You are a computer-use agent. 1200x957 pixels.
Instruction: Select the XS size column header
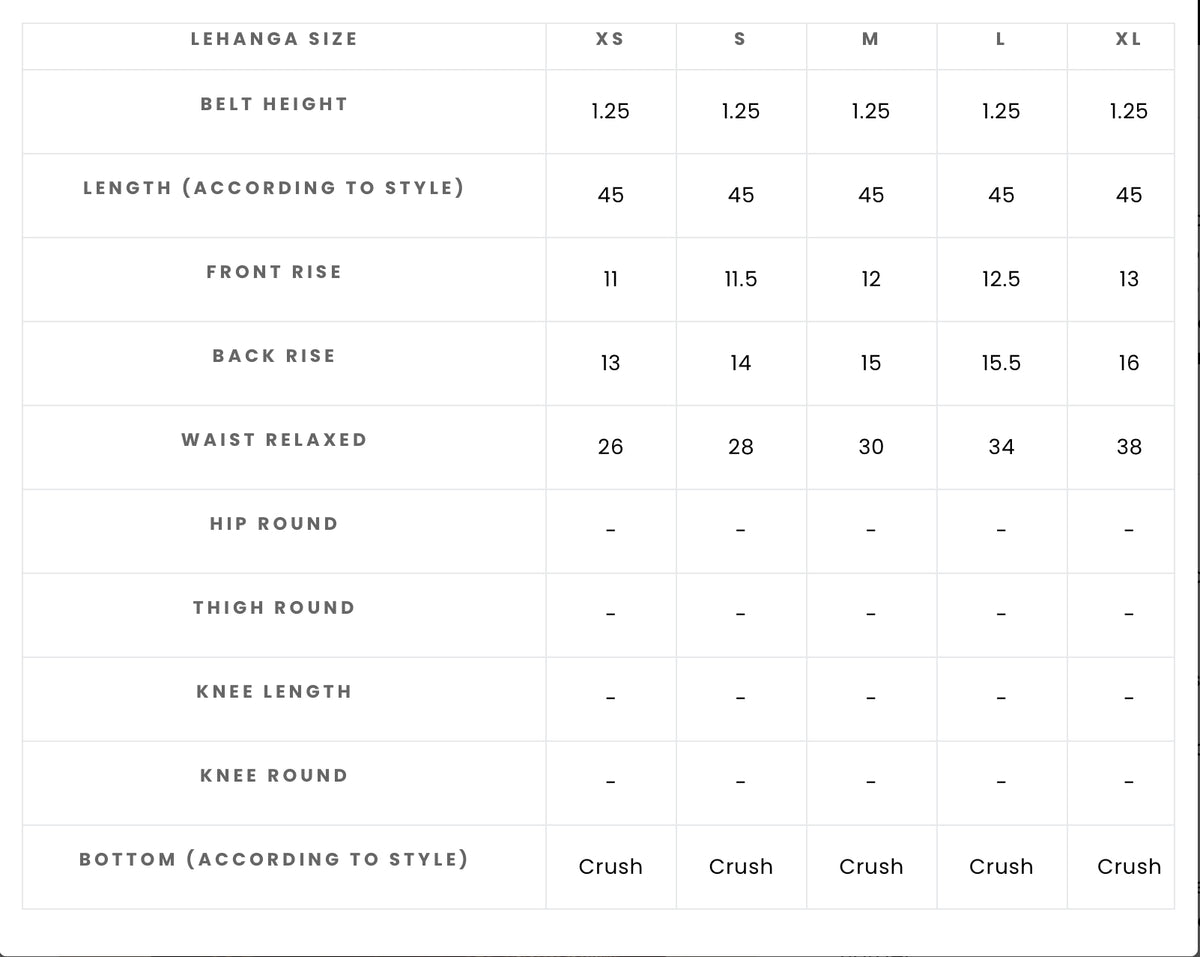point(610,39)
